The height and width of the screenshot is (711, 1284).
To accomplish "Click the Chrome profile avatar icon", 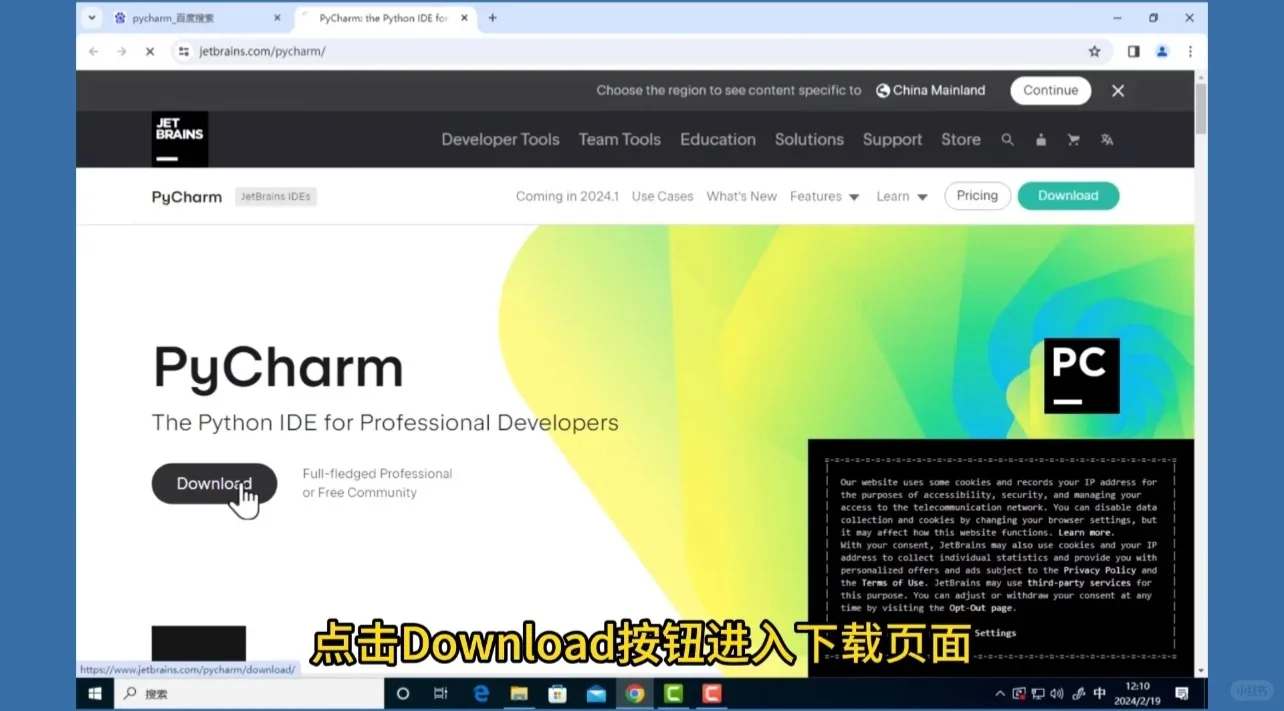I will pos(1161,51).
